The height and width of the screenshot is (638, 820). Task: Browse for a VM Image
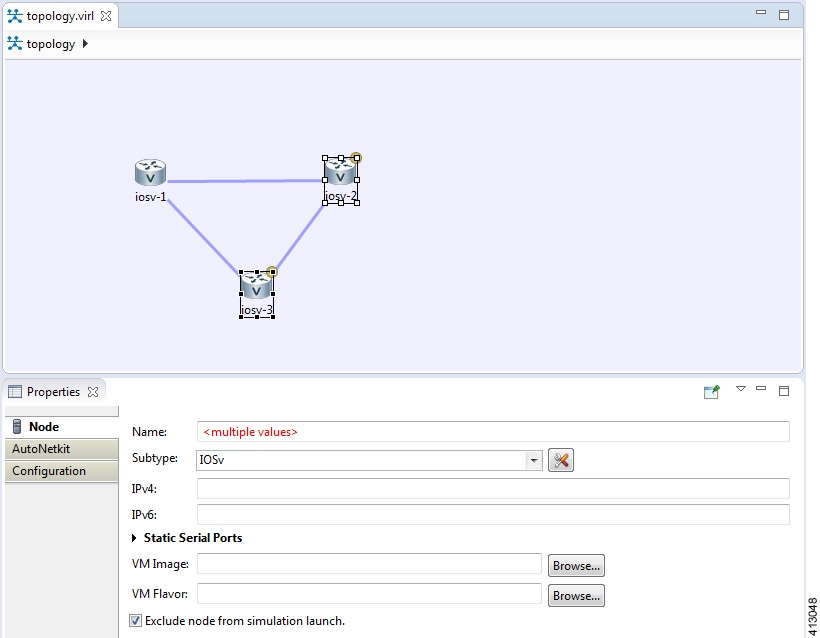(x=576, y=565)
